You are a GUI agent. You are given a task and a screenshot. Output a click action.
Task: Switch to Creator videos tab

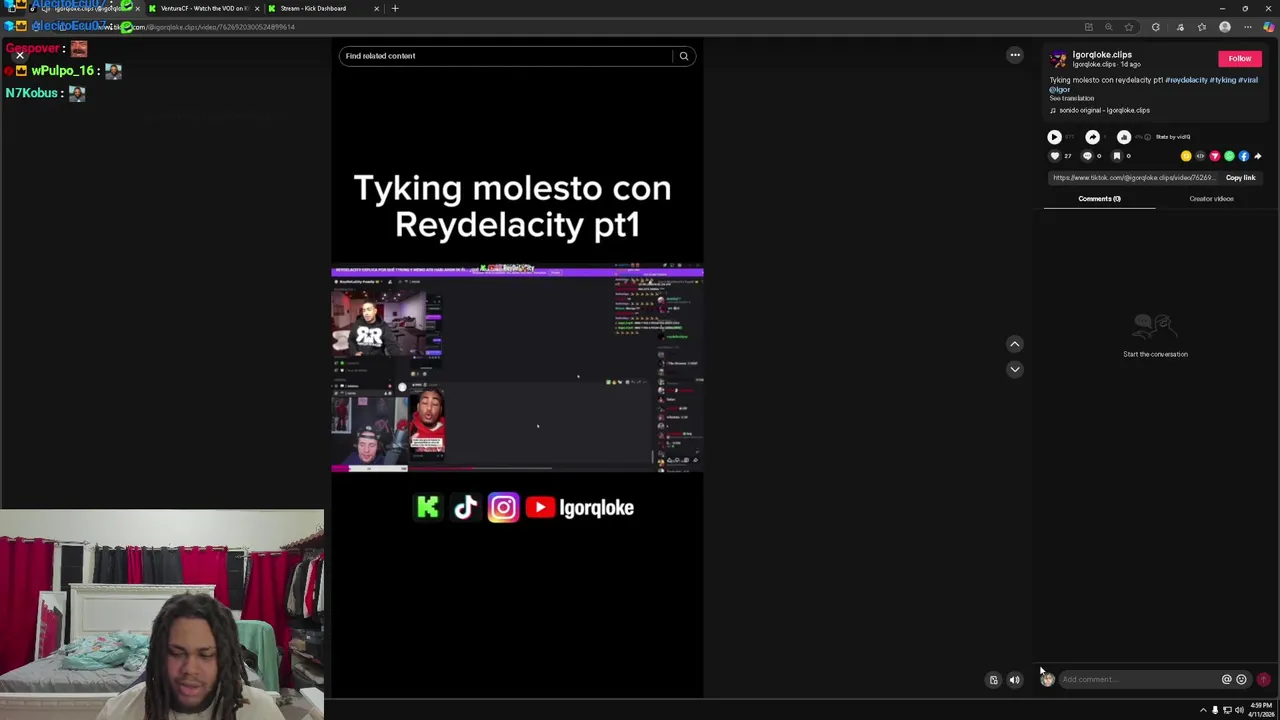click(x=1211, y=199)
